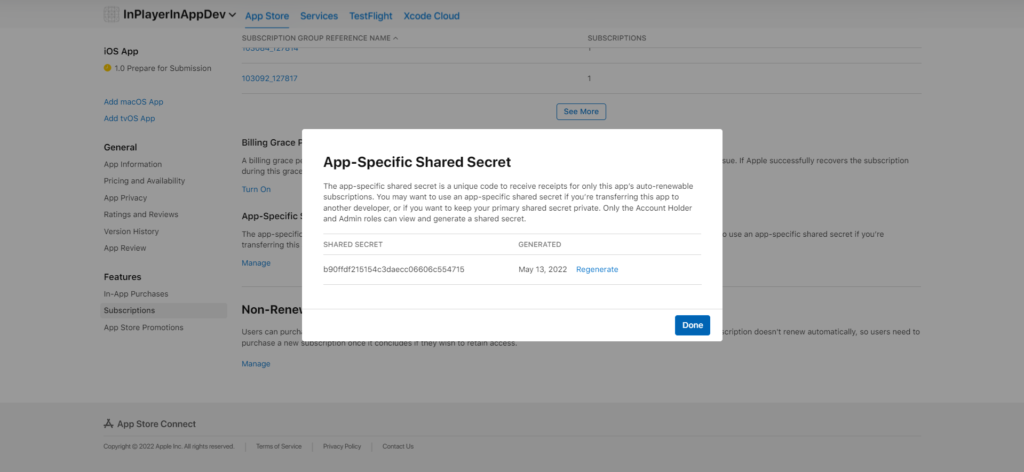Click the GENERATED column label
The height and width of the screenshot is (472, 1024).
coord(539,244)
